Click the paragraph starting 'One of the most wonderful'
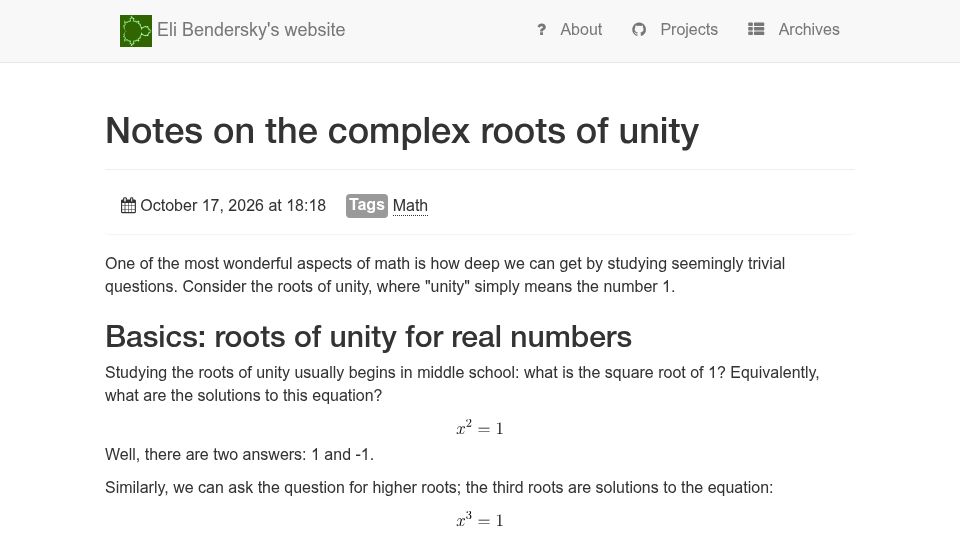This screenshot has width=960, height=540. (x=445, y=275)
